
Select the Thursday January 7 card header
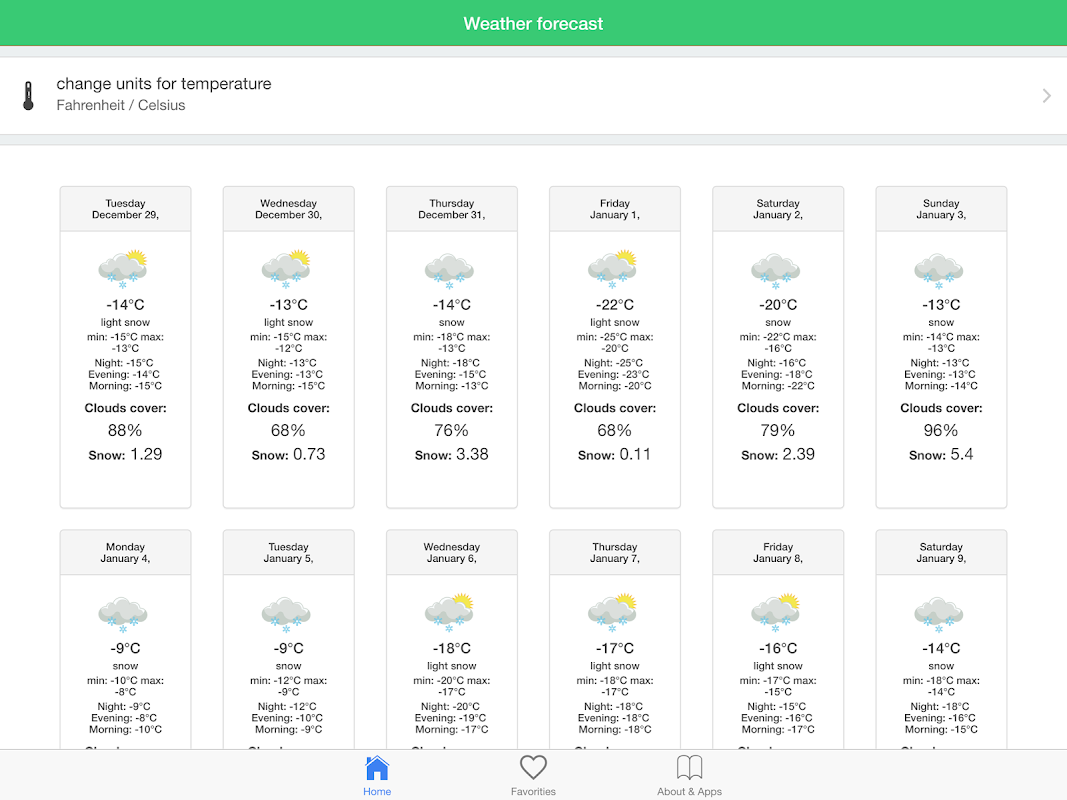click(x=615, y=552)
